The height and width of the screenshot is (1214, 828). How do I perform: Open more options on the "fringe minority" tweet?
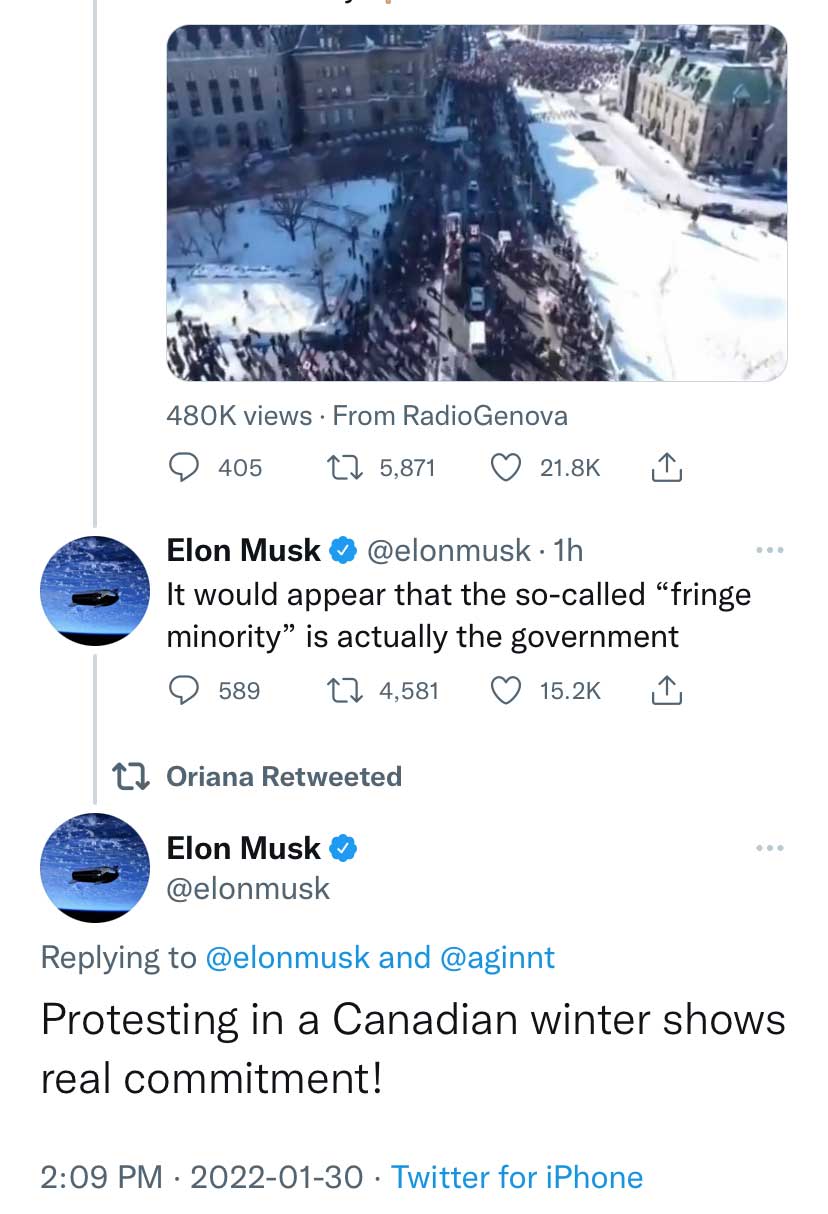tap(770, 550)
